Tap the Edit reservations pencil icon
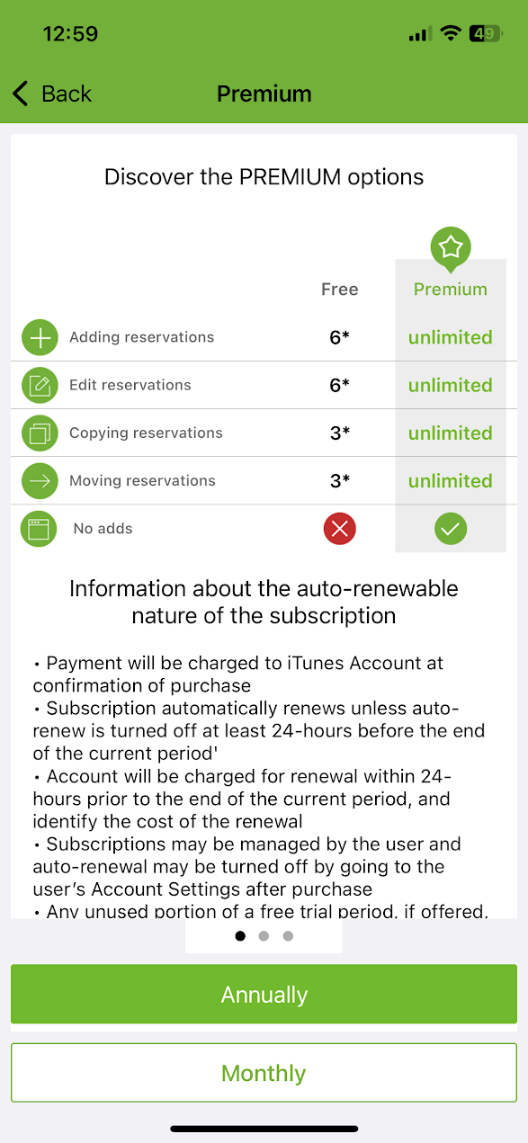The image size is (528, 1143). click(x=39, y=386)
